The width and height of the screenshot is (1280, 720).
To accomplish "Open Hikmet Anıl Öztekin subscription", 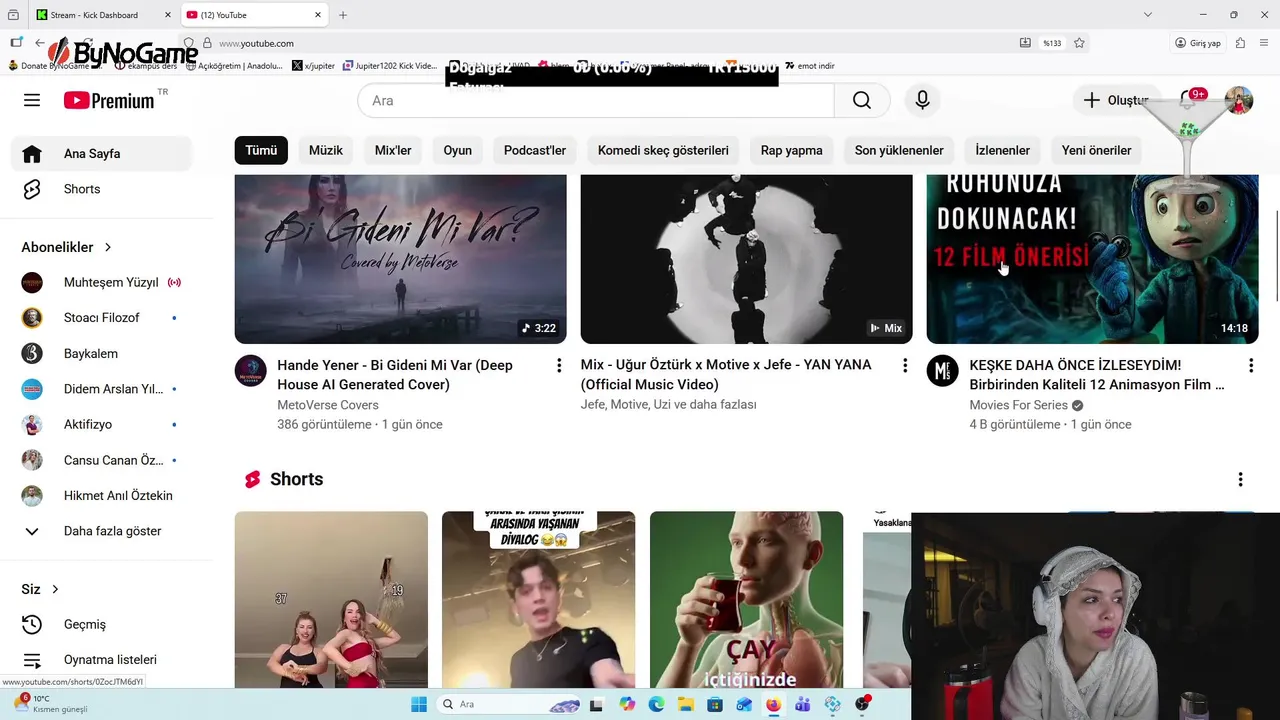I will 101,495.
